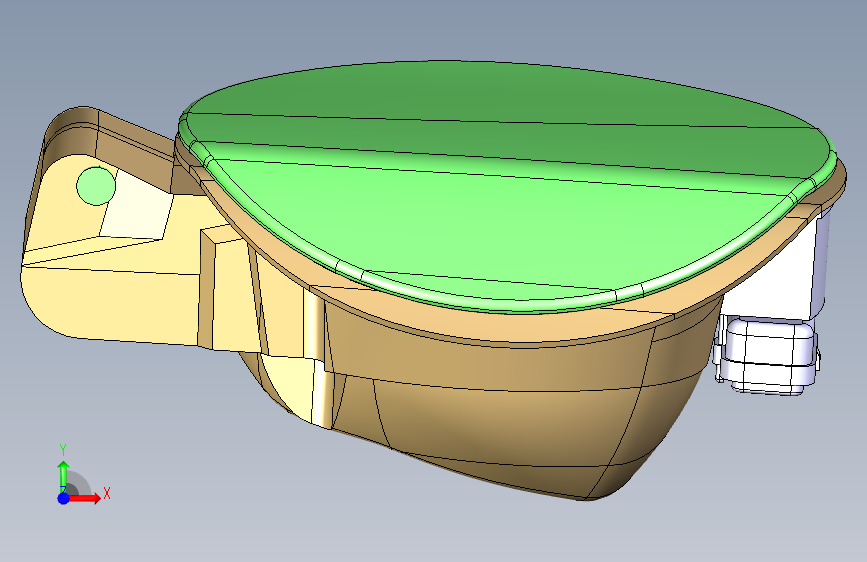Click the blue Z axis dot of triad
The width and height of the screenshot is (867, 562).
tap(64, 498)
